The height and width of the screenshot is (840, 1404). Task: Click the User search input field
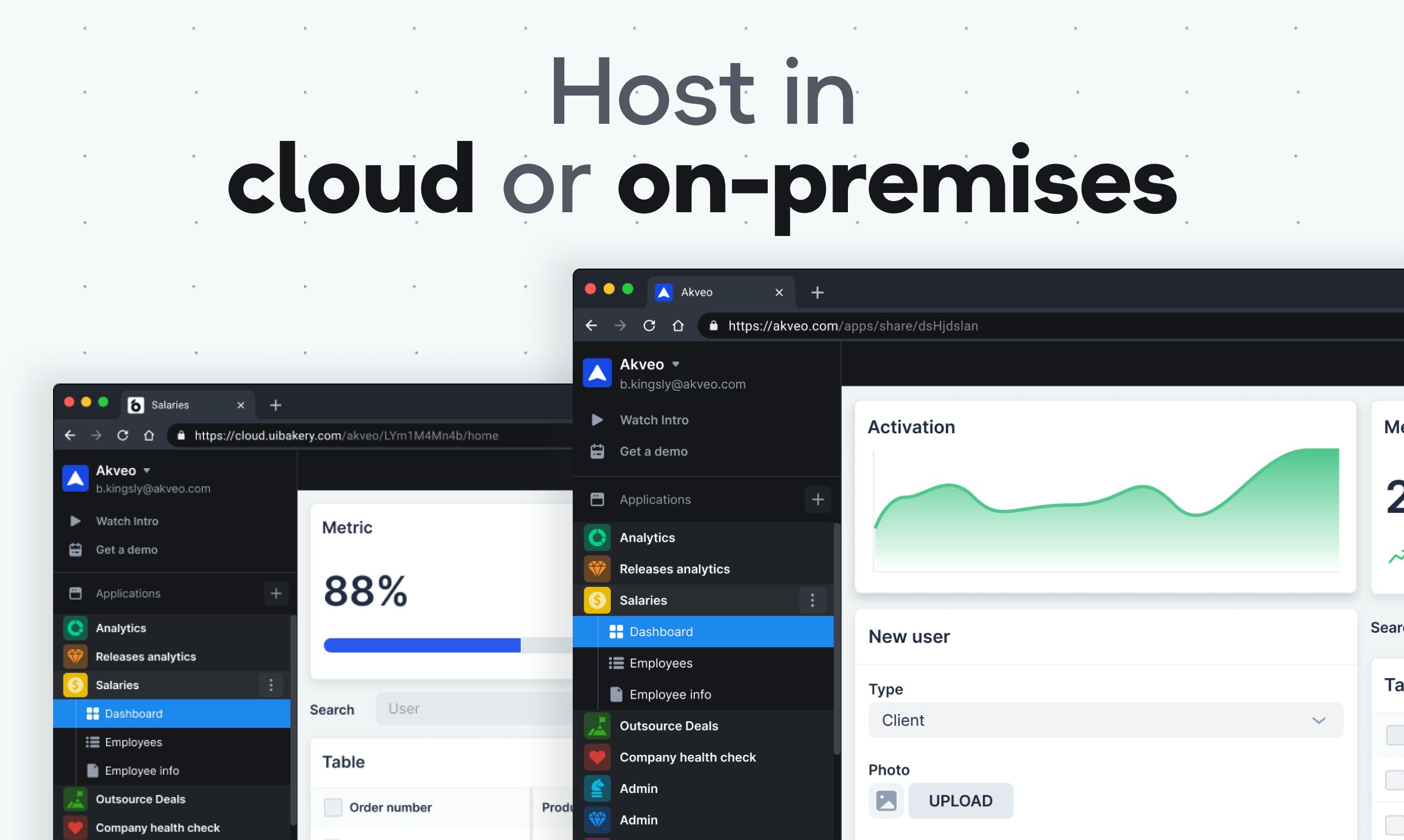[474, 708]
